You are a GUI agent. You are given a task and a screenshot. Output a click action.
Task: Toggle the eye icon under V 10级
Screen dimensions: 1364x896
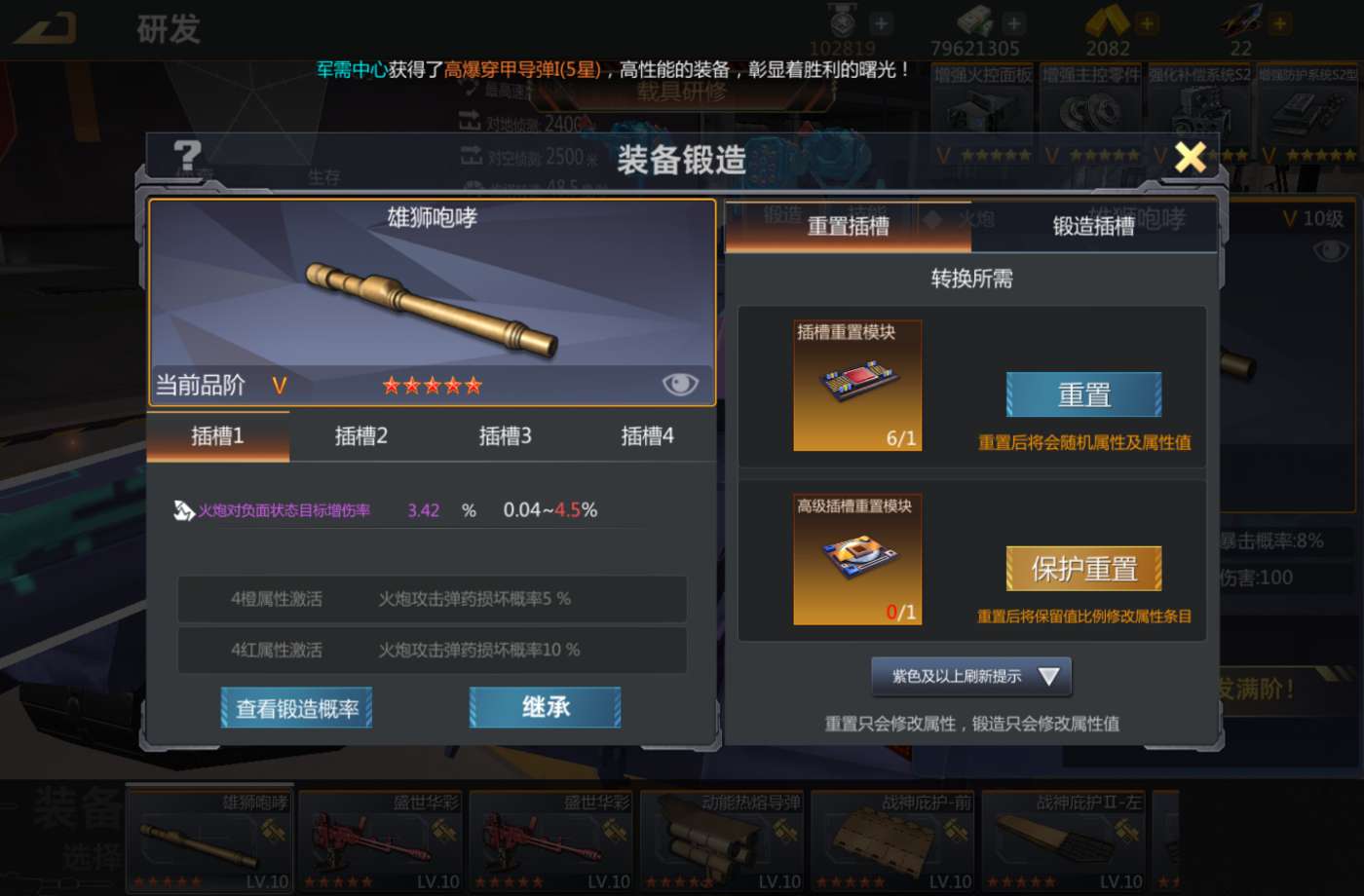tap(1331, 251)
